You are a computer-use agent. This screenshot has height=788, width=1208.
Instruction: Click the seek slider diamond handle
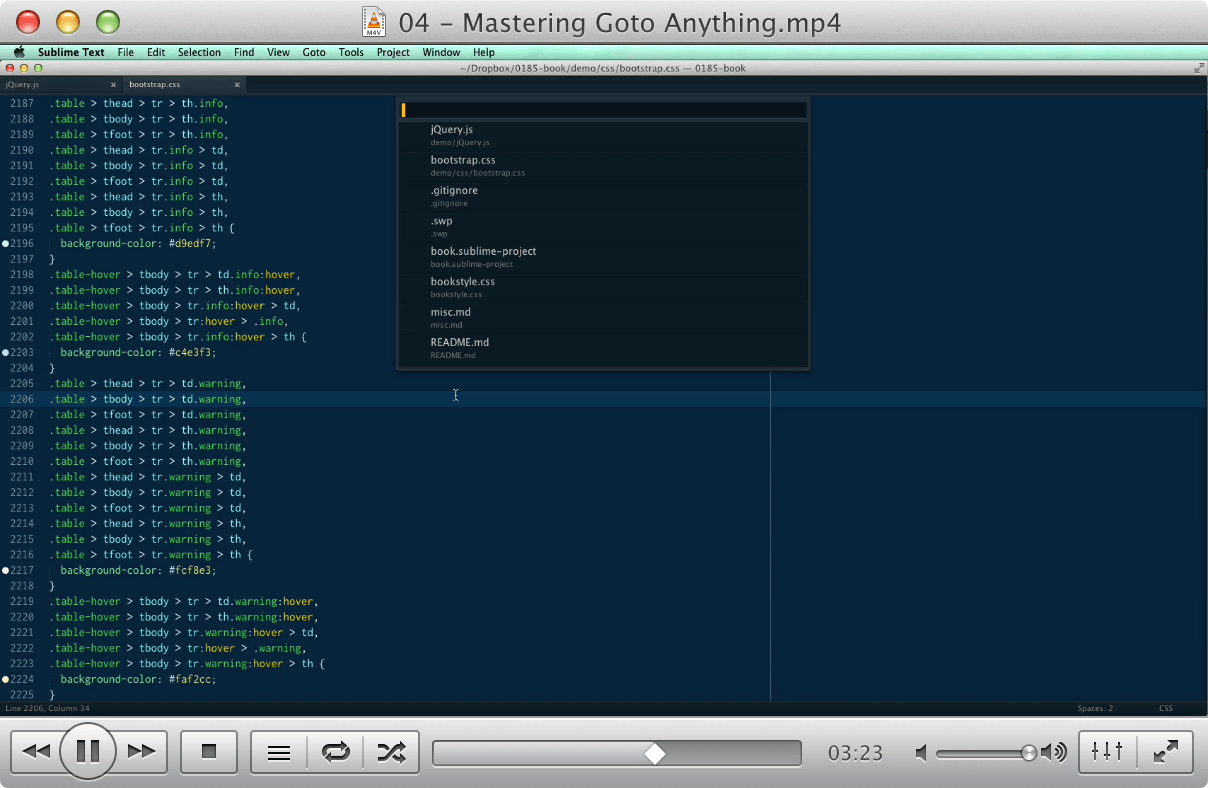click(x=655, y=753)
